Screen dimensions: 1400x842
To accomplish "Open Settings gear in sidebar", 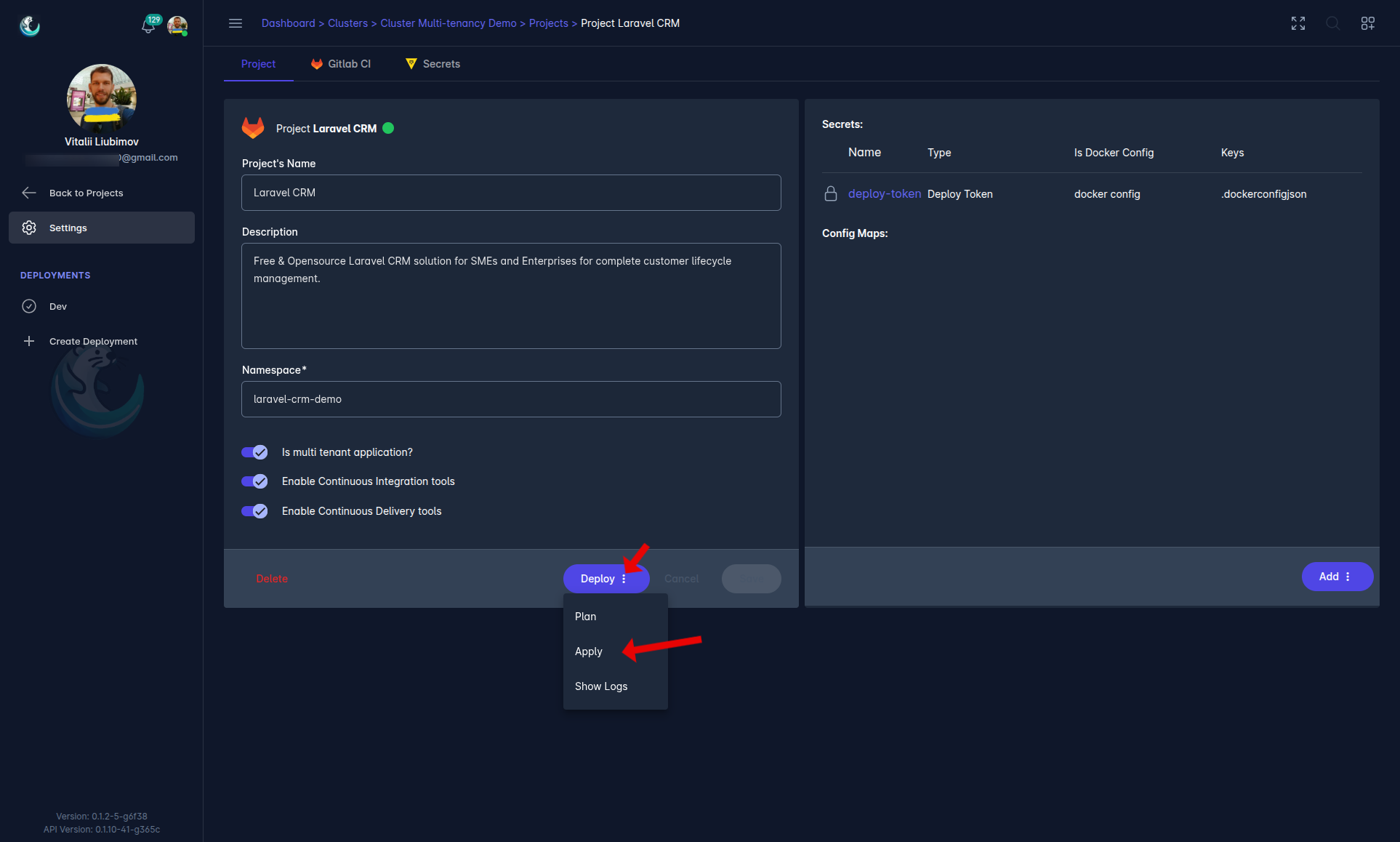I will tap(29, 228).
